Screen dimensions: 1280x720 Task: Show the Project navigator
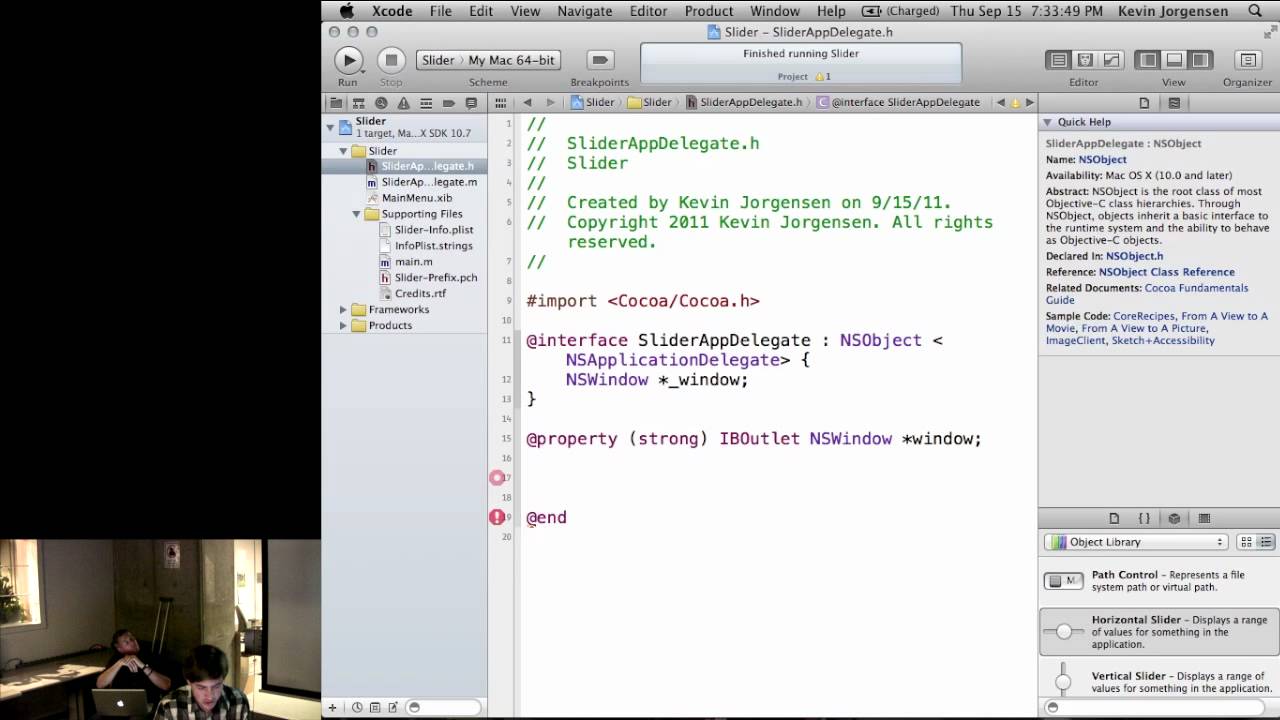(336, 103)
